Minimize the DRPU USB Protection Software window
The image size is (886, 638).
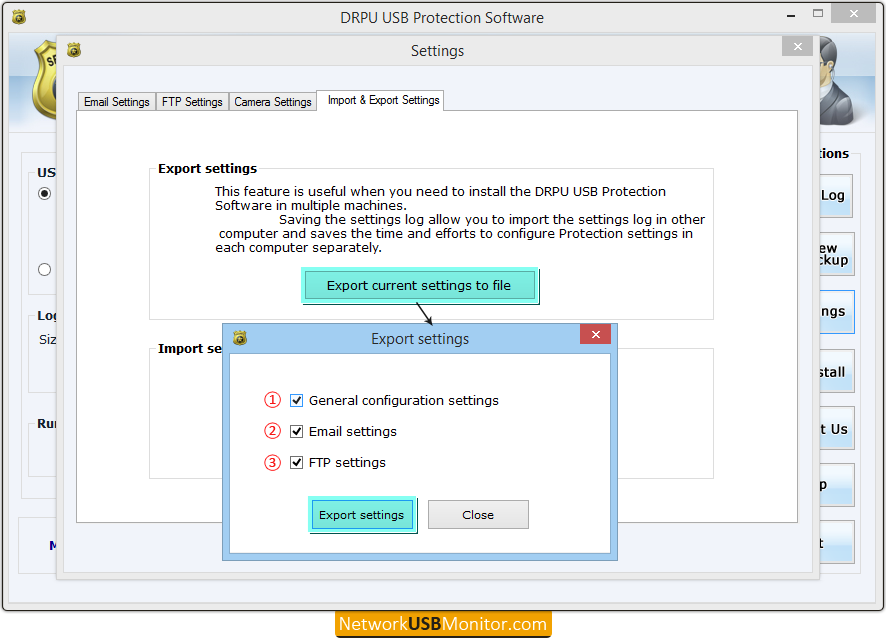(791, 16)
